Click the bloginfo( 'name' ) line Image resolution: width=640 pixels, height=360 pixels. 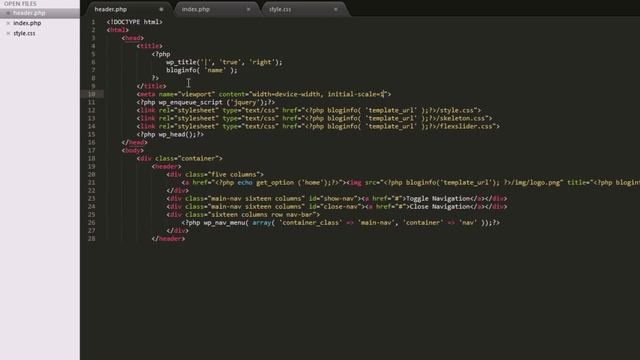tap(202, 70)
